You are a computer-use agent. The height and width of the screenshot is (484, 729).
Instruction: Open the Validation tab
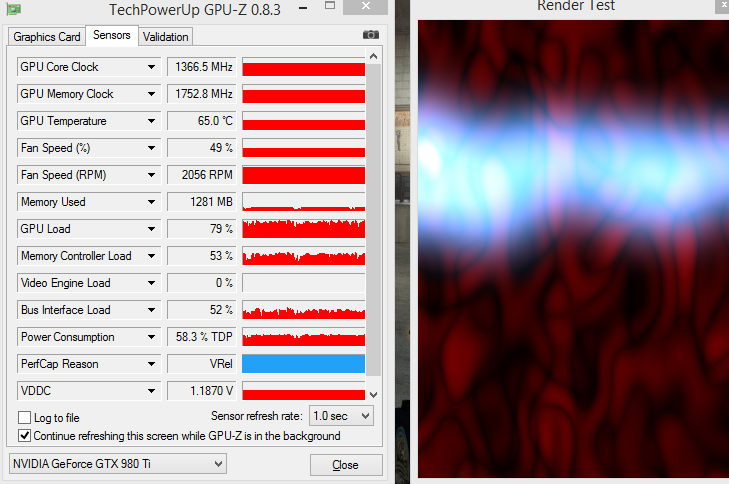coord(166,37)
